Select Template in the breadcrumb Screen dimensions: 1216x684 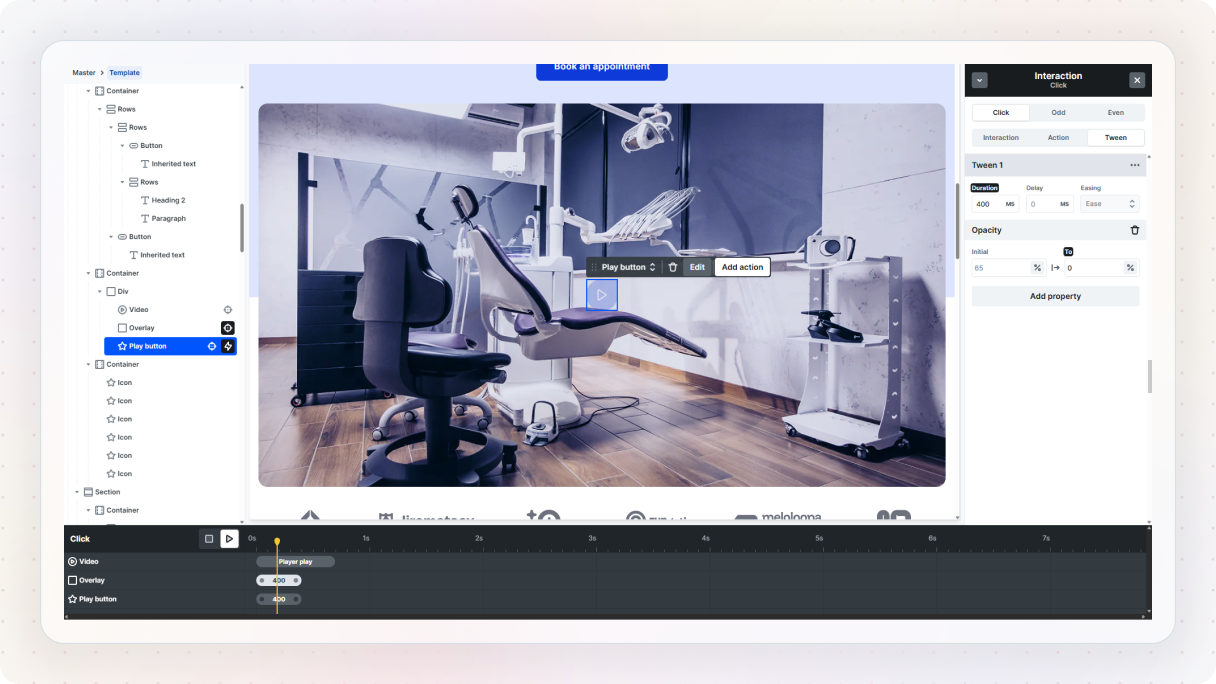pyautogui.click(x=125, y=73)
